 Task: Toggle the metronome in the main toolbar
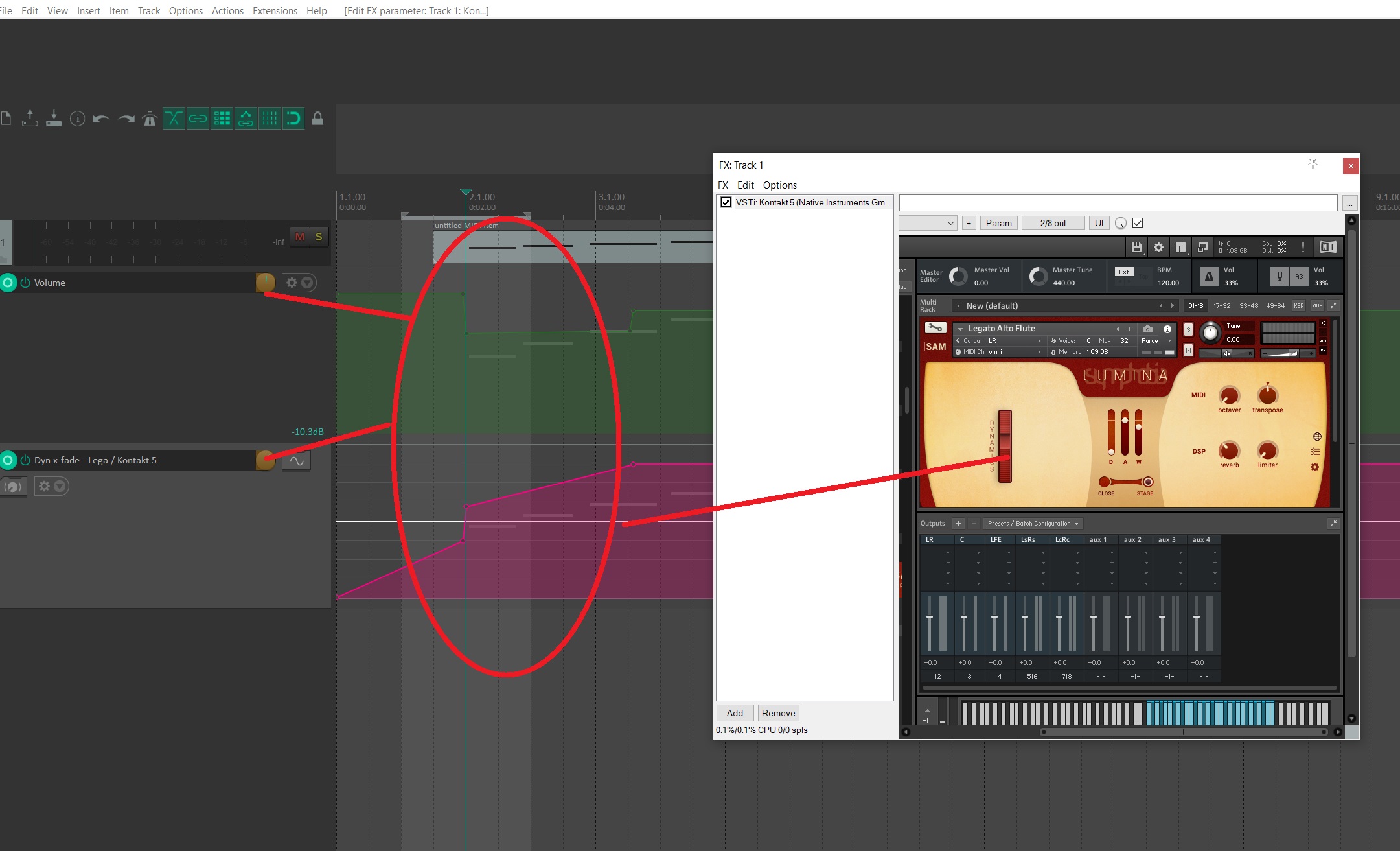click(150, 119)
